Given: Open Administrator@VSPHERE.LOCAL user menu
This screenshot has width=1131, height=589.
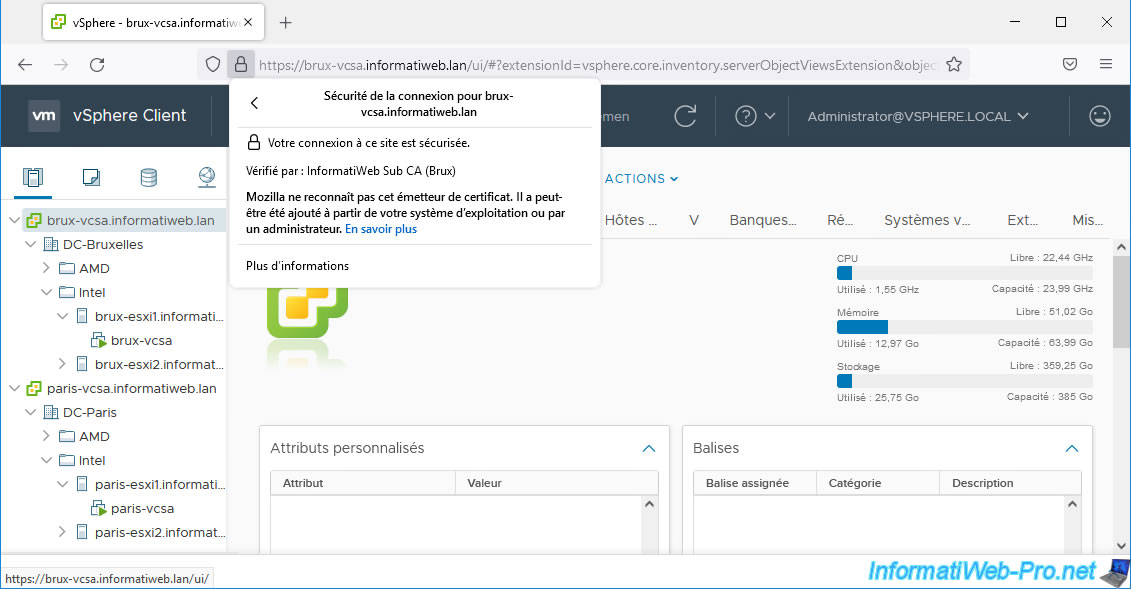Looking at the screenshot, I should (918, 116).
